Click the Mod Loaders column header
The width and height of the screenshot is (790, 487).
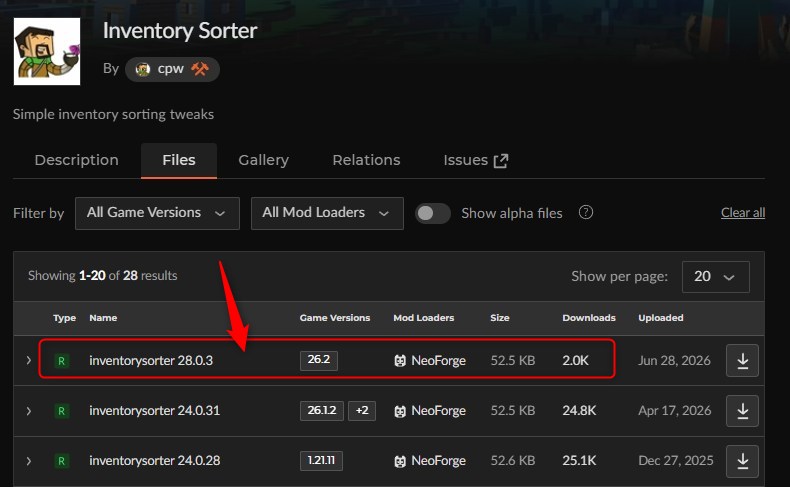[424, 318]
